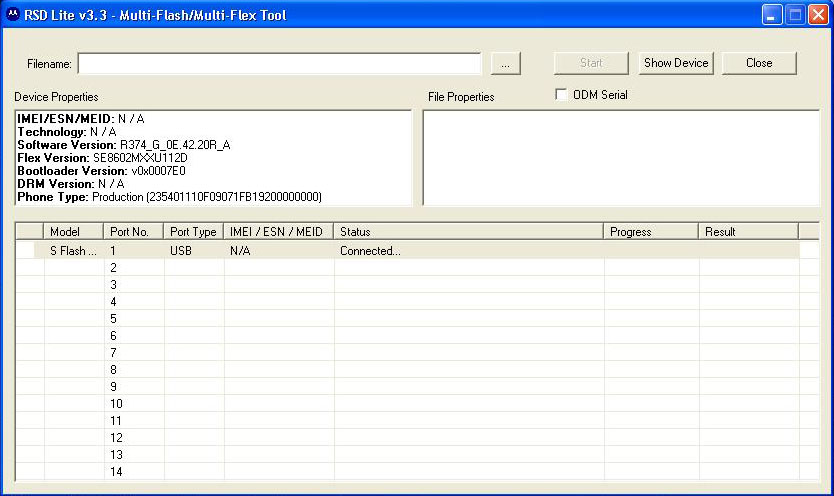The height and width of the screenshot is (496, 834).
Task: Click inside the File Properties box
Action: pos(621,158)
